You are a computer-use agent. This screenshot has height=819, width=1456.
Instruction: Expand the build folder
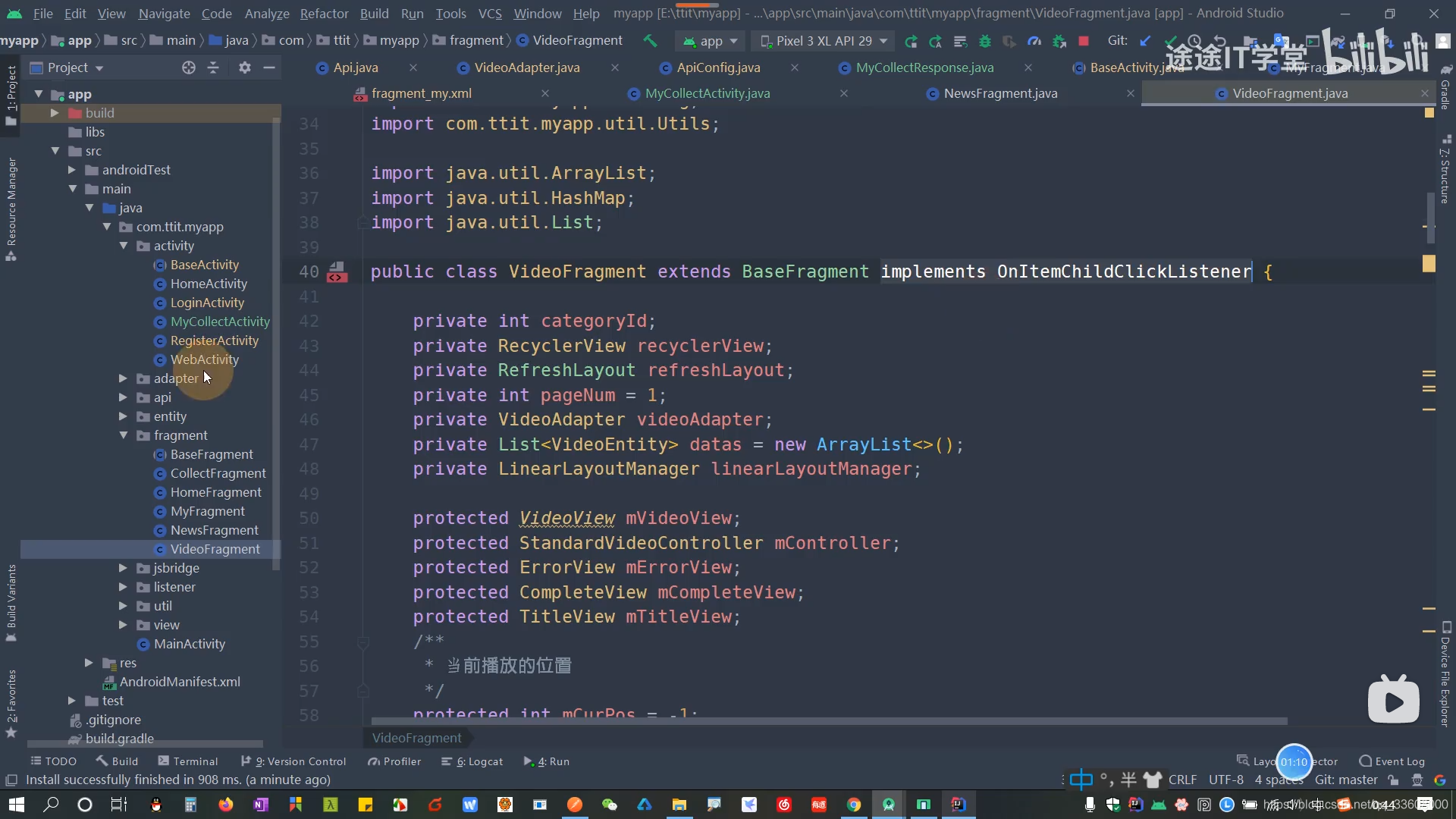[x=55, y=113]
